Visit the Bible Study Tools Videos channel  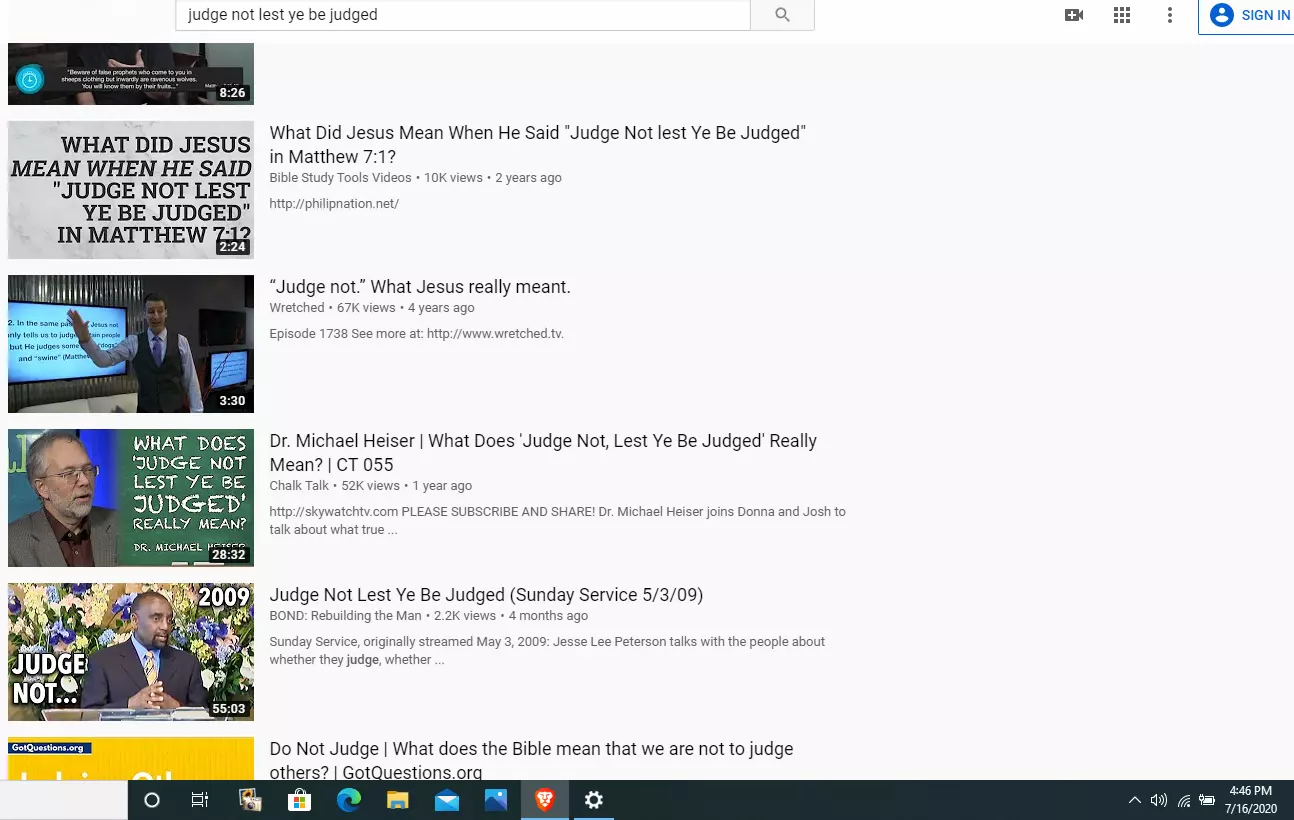[x=340, y=178]
